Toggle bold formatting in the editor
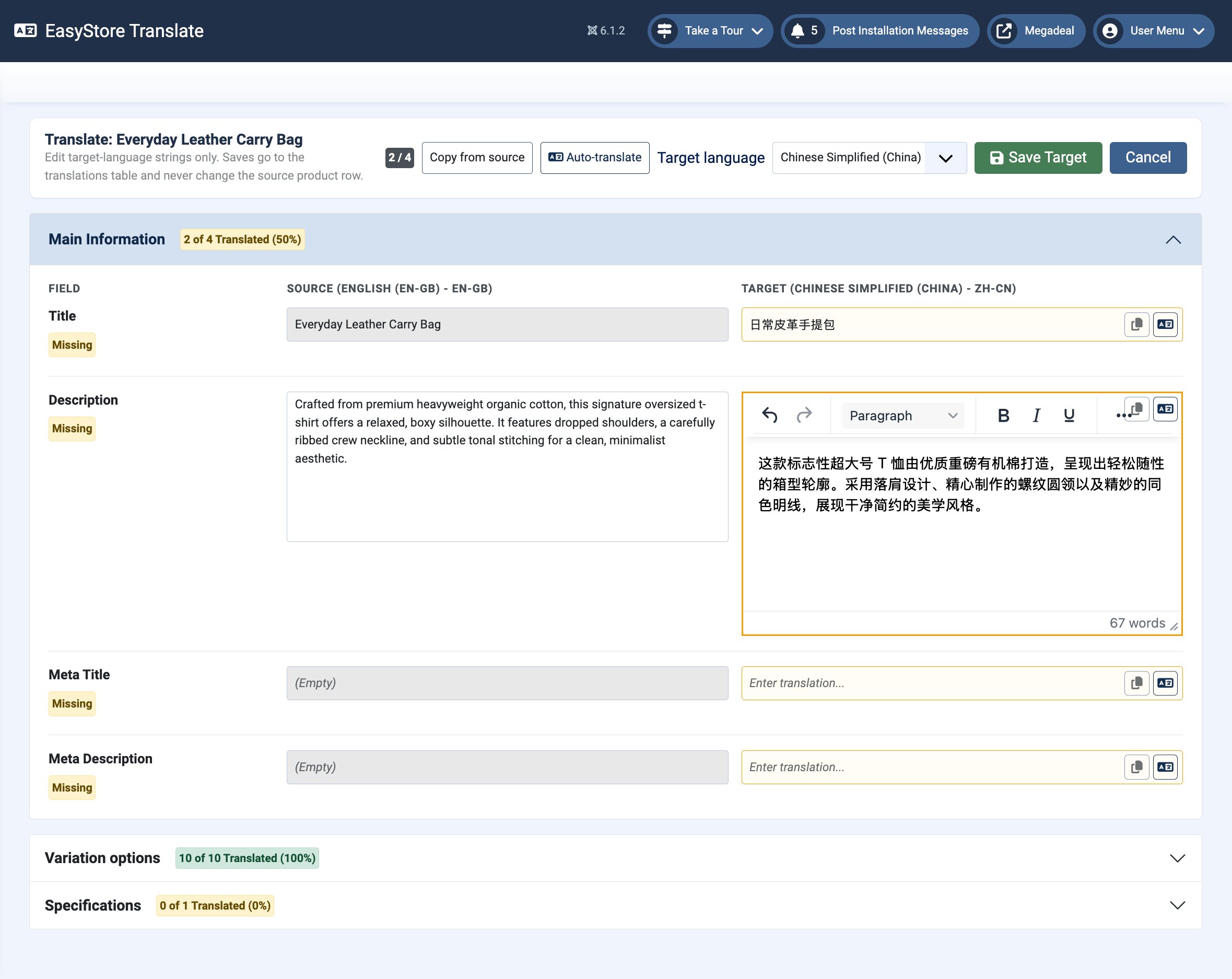 pyautogui.click(x=1003, y=415)
